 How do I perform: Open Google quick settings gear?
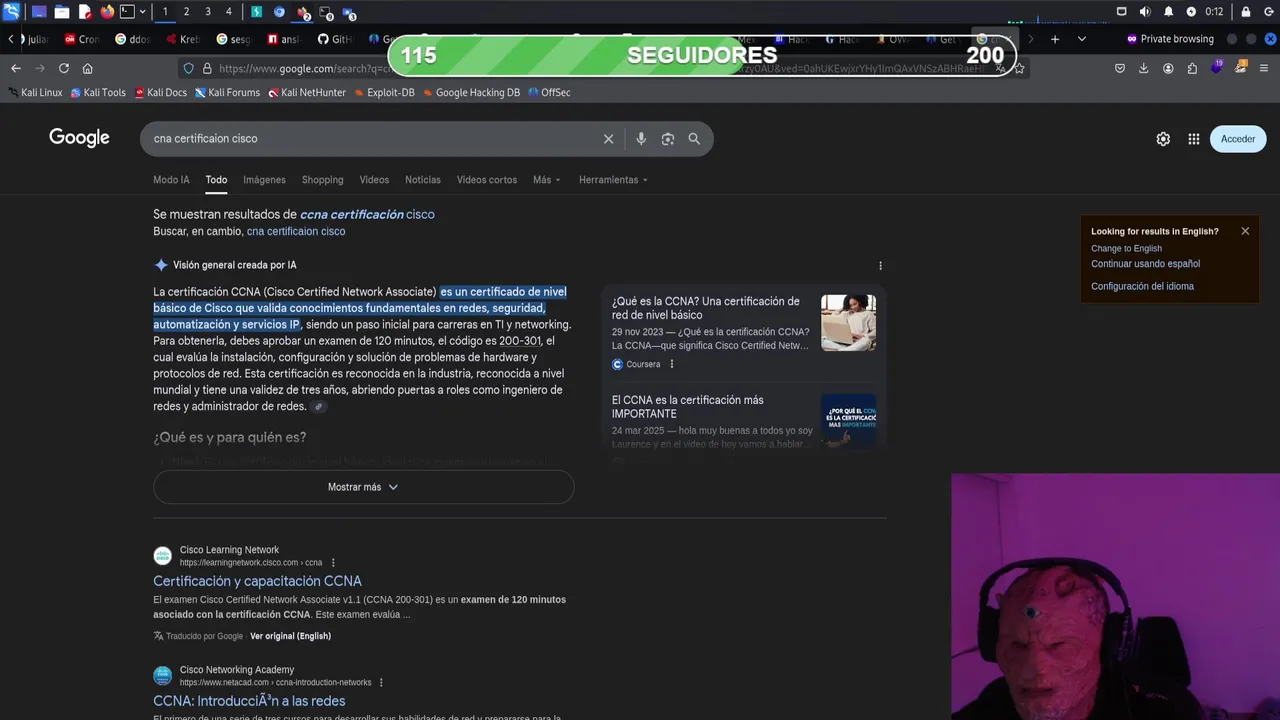pyautogui.click(x=1163, y=139)
